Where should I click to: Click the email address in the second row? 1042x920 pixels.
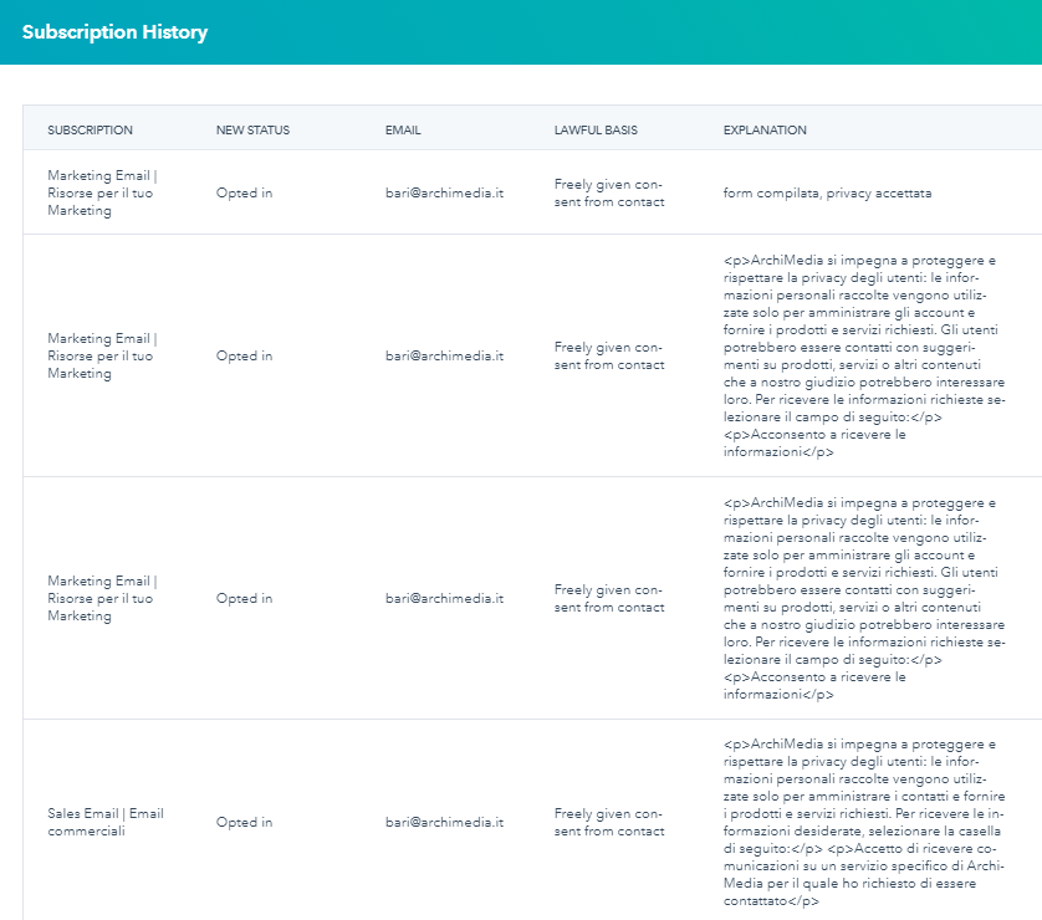point(444,356)
